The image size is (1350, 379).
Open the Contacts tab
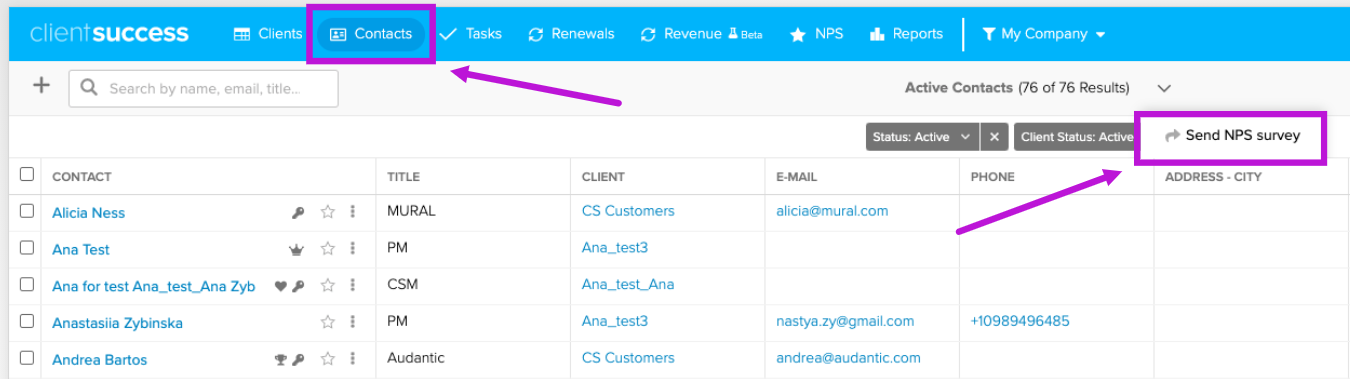click(x=371, y=34)
